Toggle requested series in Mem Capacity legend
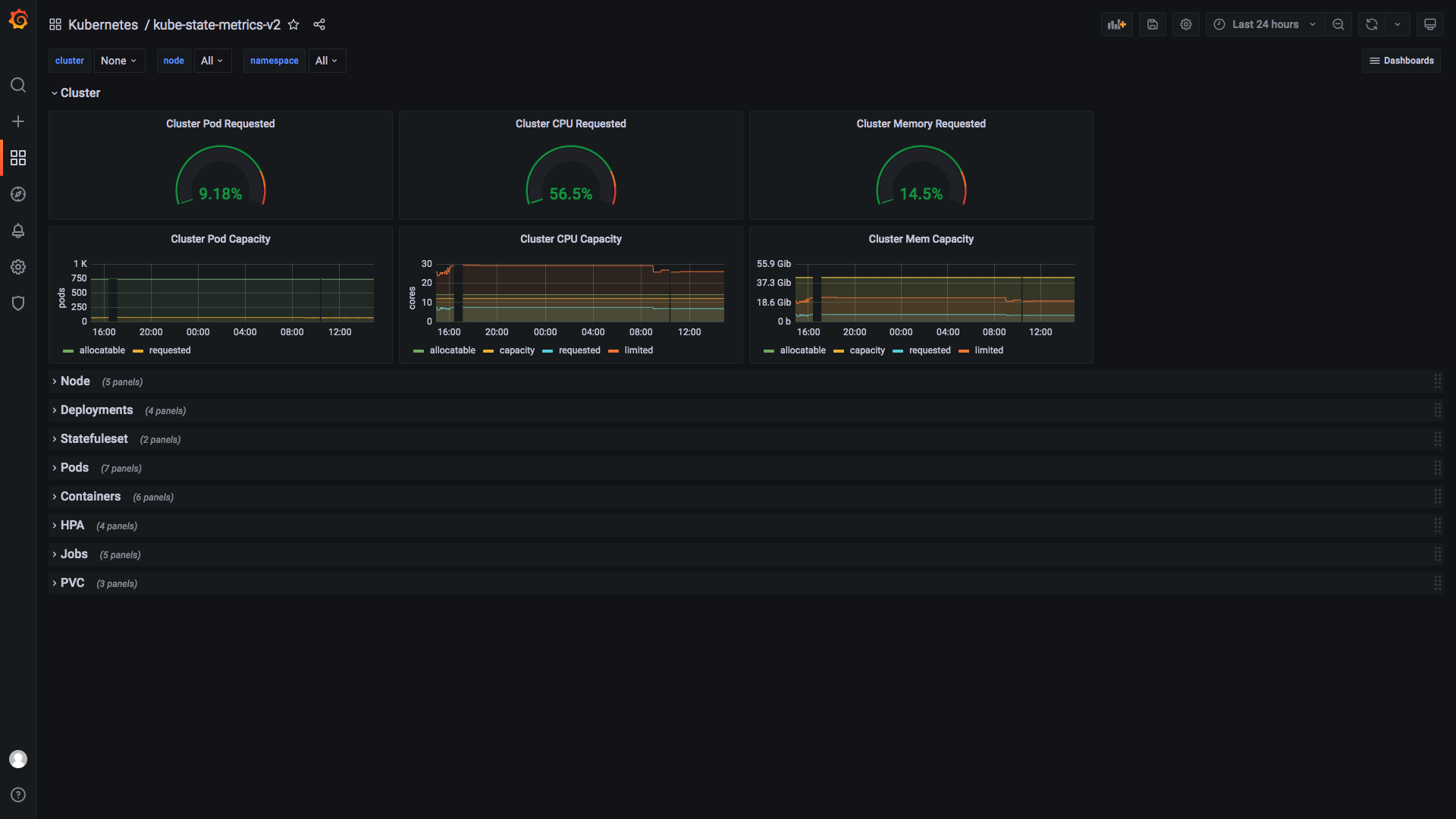1456x819 pixels. (x=930, y=350)
